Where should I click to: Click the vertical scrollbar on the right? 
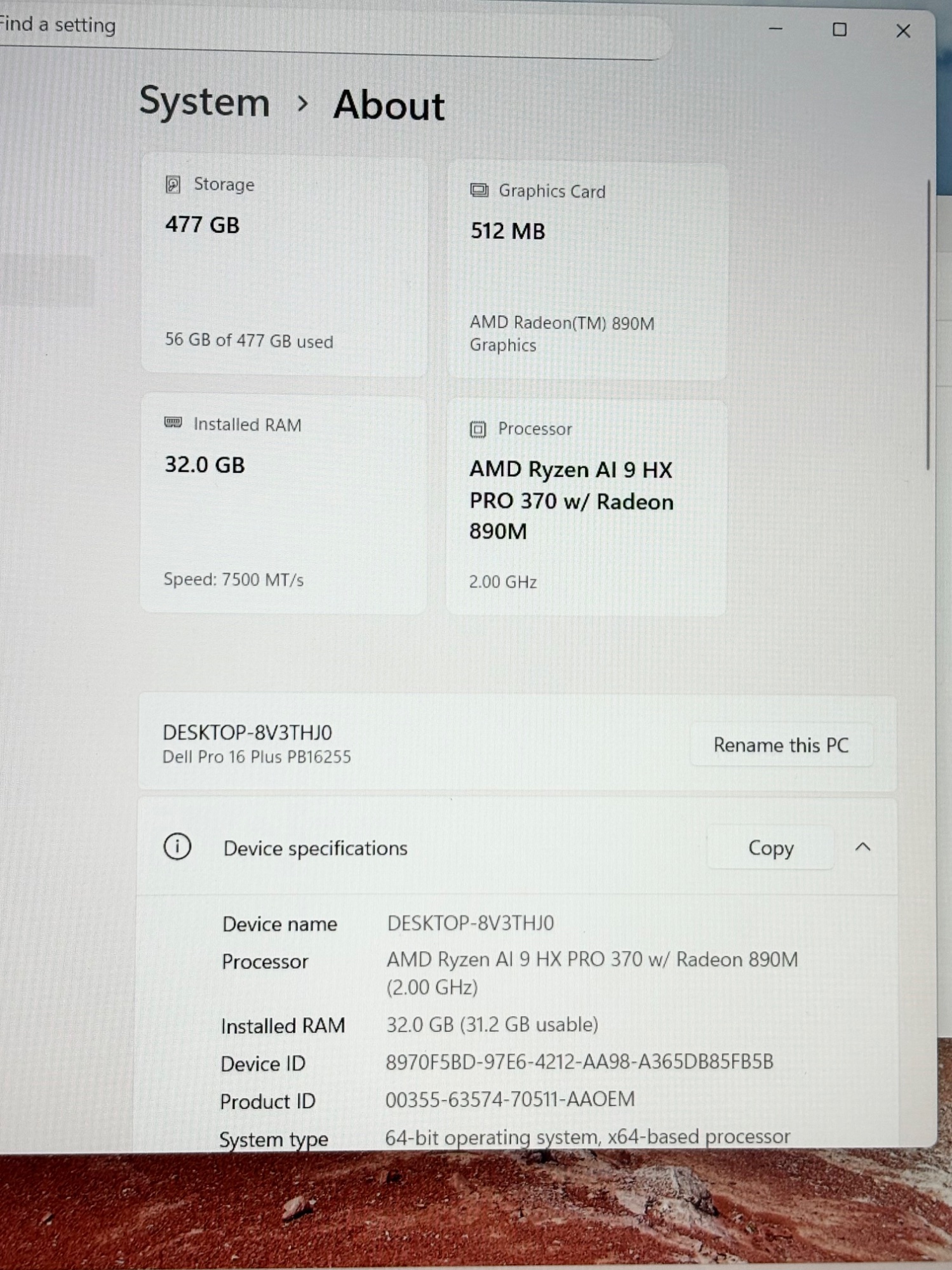928,324
